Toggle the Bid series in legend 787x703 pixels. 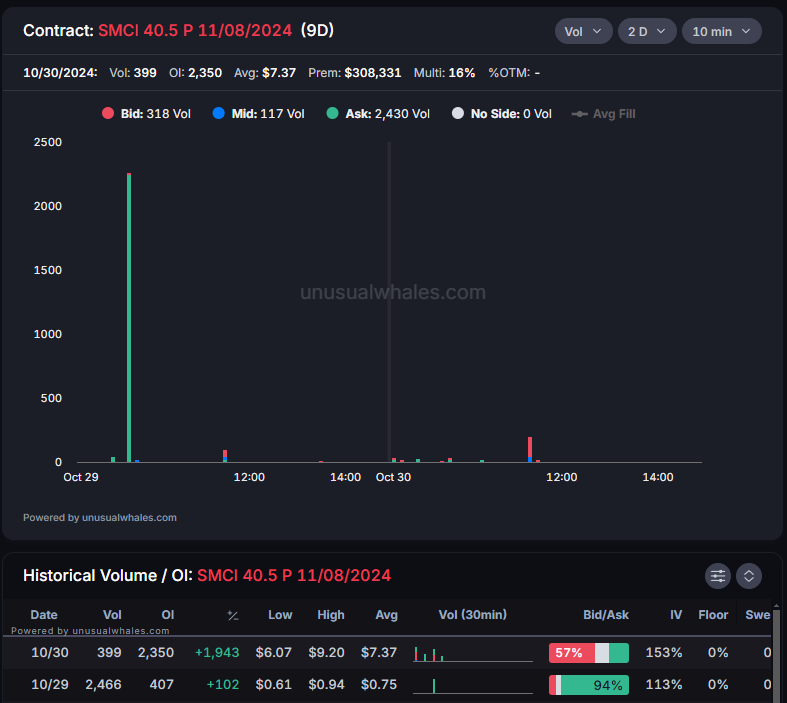(x=146, y=114)
